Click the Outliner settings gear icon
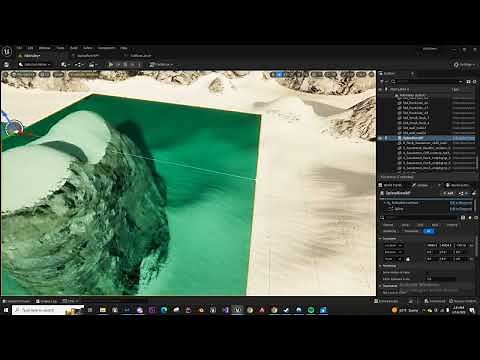Image resolution: width=480 pixels, height=360 pixels. (475, 82)
